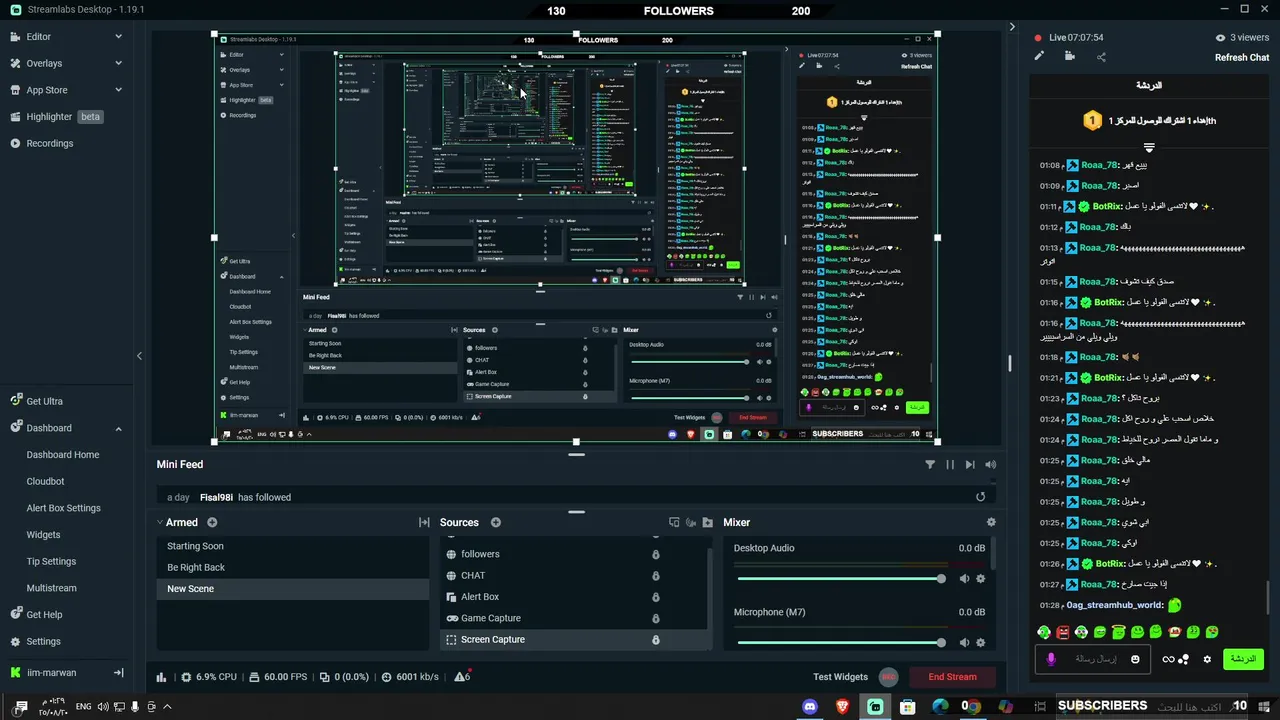Open Mixer advanced settings gear

click(991, 522)
